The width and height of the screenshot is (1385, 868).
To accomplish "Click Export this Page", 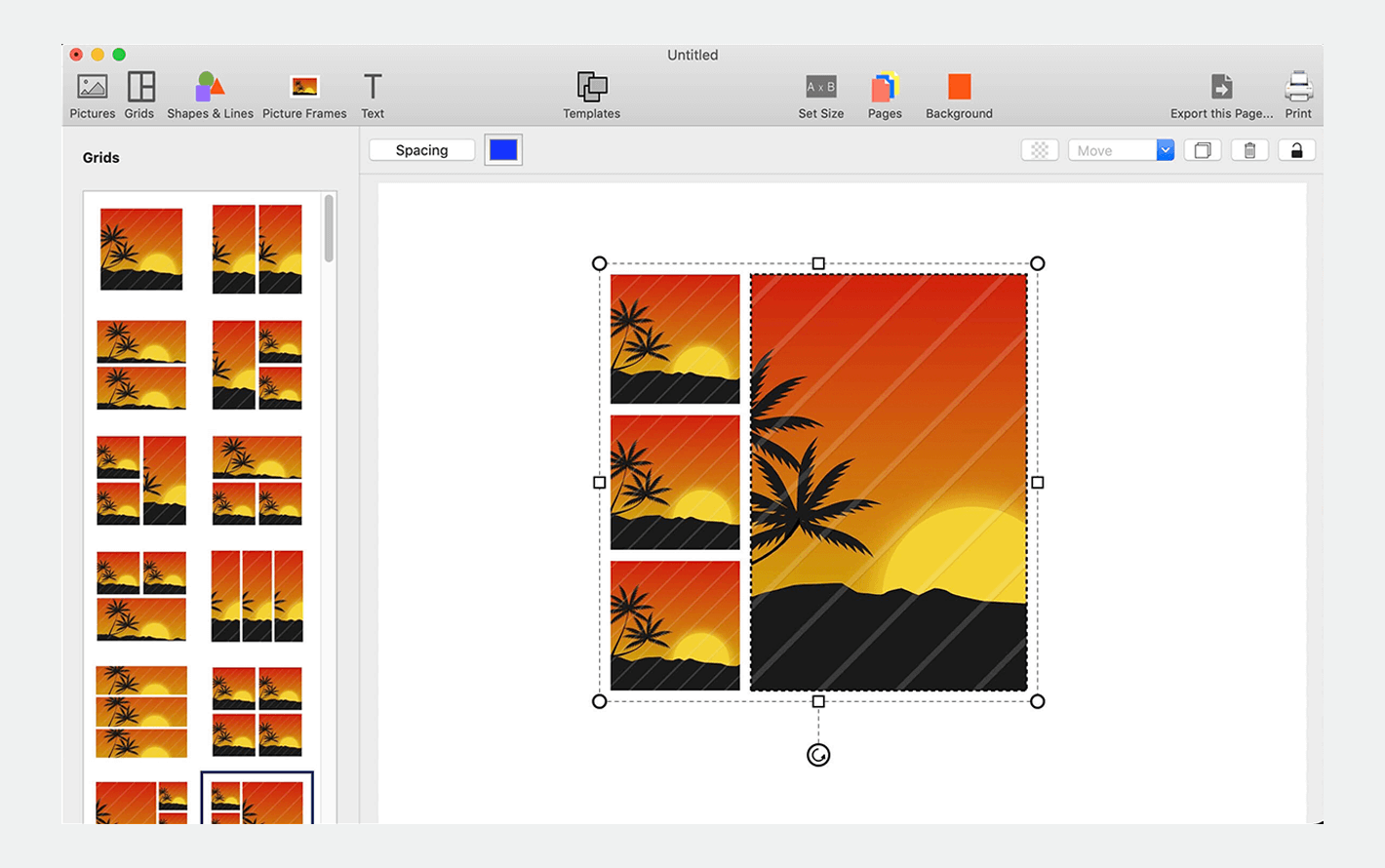I will click(x=1221, y=96).
